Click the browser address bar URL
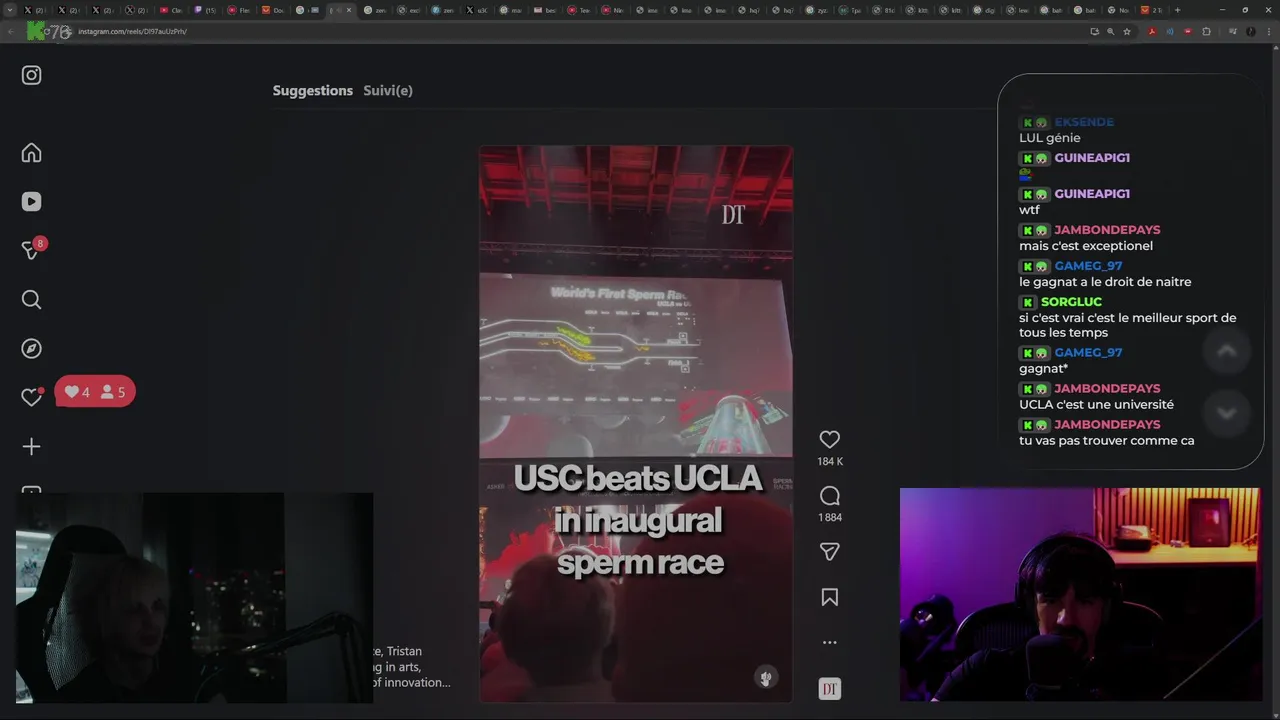 pyautogui.click(x=132, y=31)
